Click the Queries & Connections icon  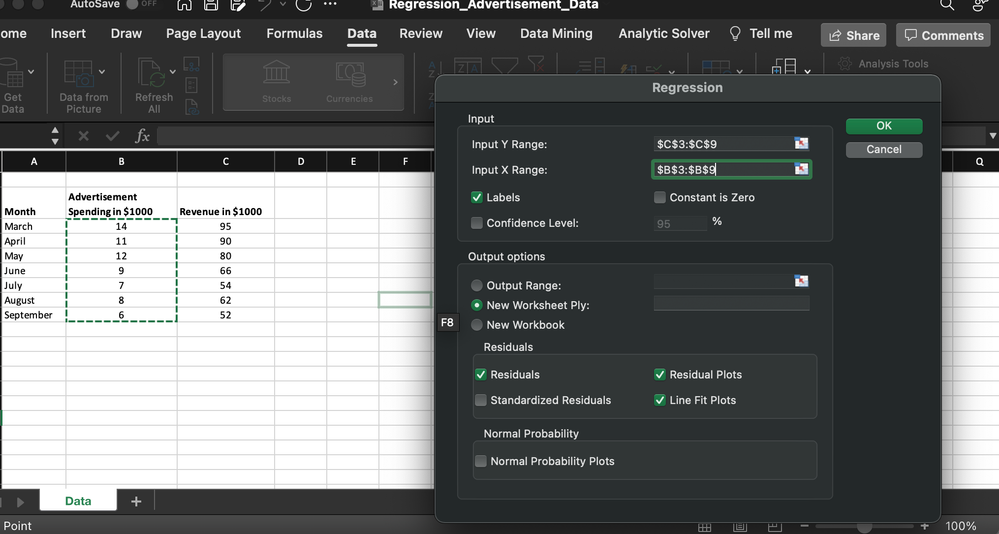[x=191, y=64]
